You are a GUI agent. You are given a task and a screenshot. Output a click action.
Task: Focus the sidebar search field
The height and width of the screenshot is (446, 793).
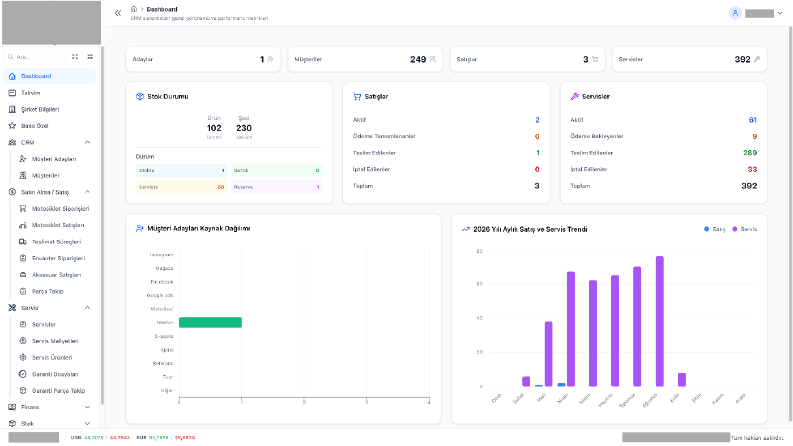[x=36, y=57]
